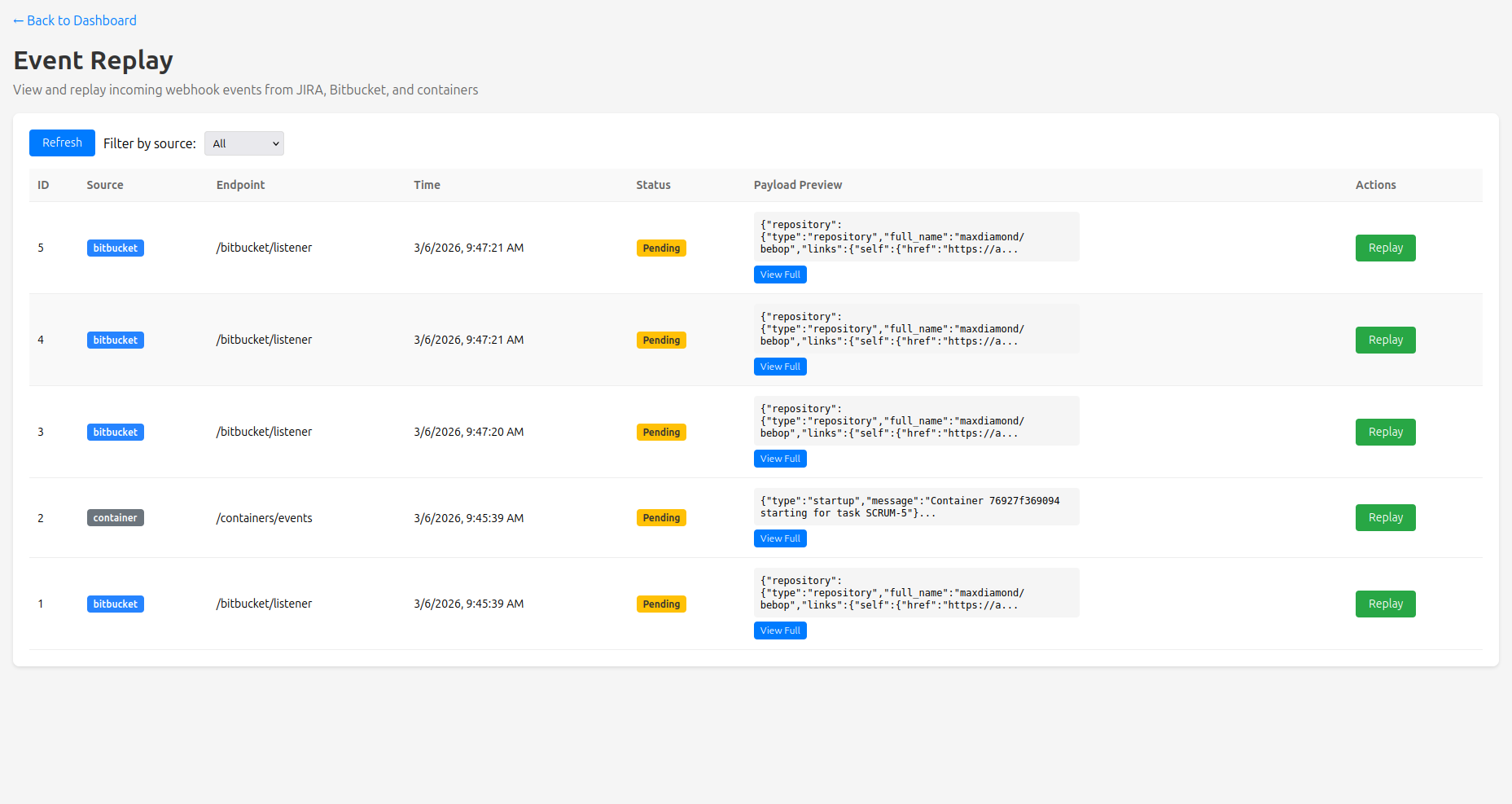The height and width of the screenshot is (804, 1512).
Task: Replay event 1 from bitbucket listener
Action: pyautogui.click(x=1385, y=604)
